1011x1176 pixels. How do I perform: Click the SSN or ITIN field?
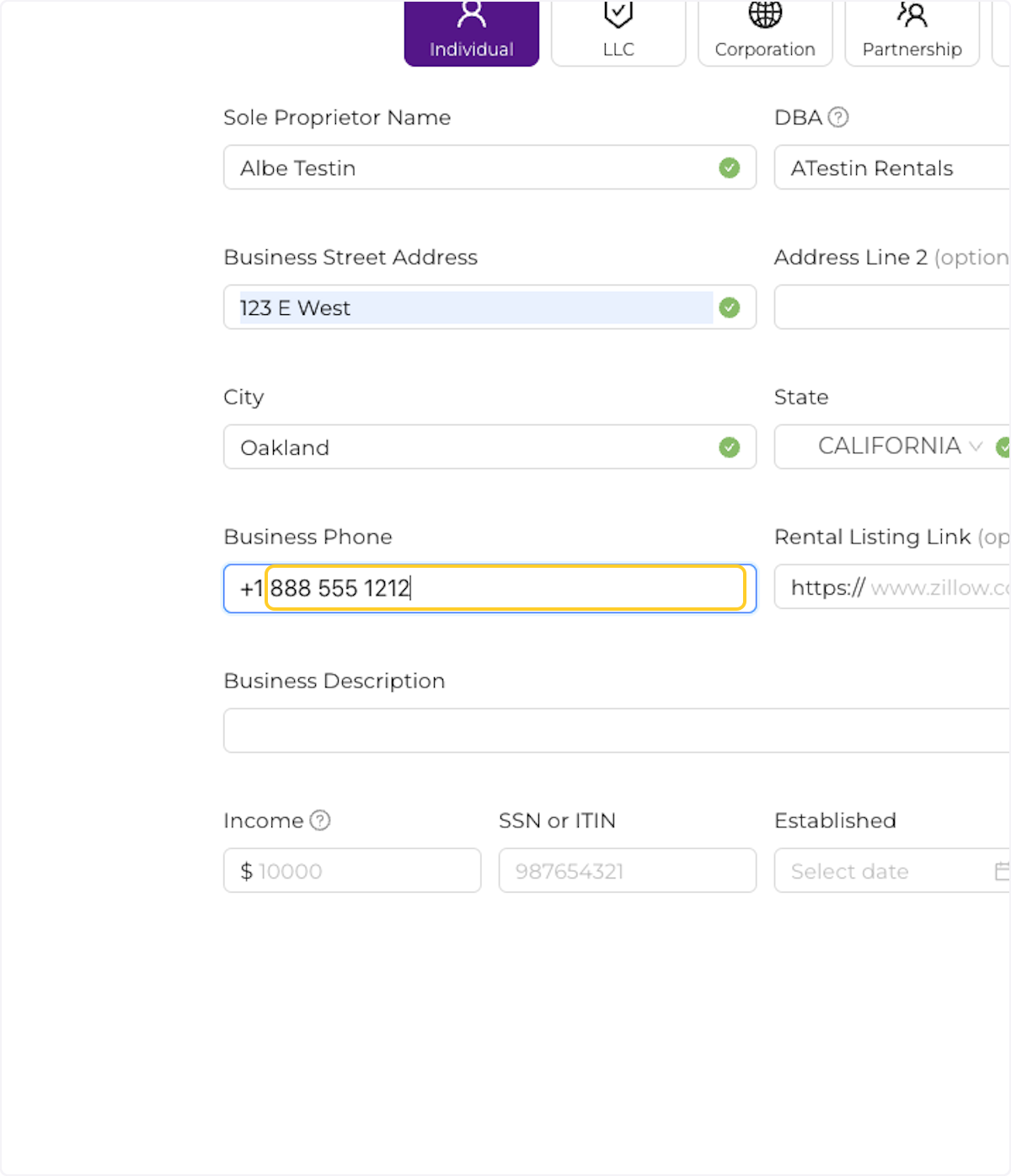pos(627,870)
